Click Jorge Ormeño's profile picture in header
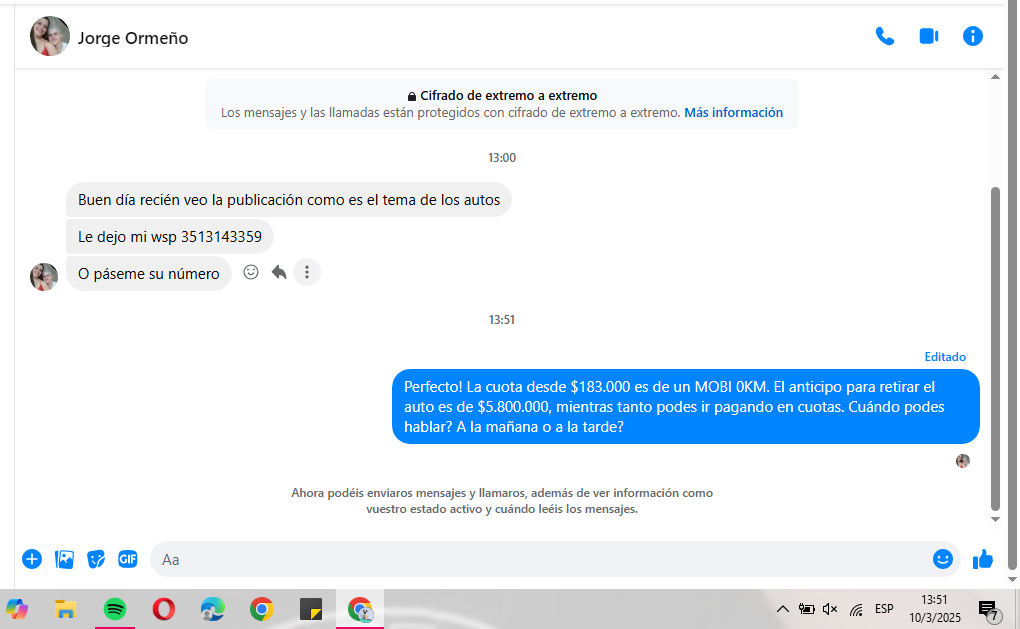Screen dimensions: 1020x629 pos(50,37)
